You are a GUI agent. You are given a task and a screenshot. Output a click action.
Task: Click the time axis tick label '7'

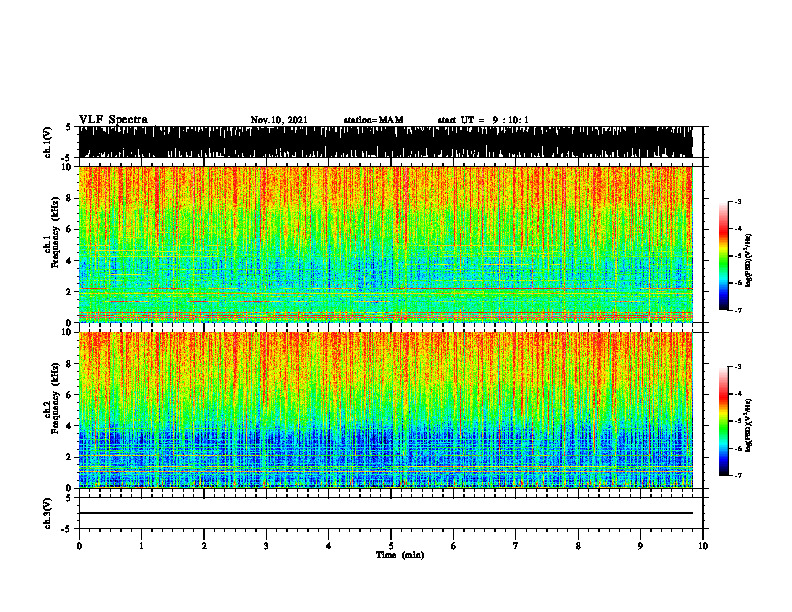click(x=516, y=546)
